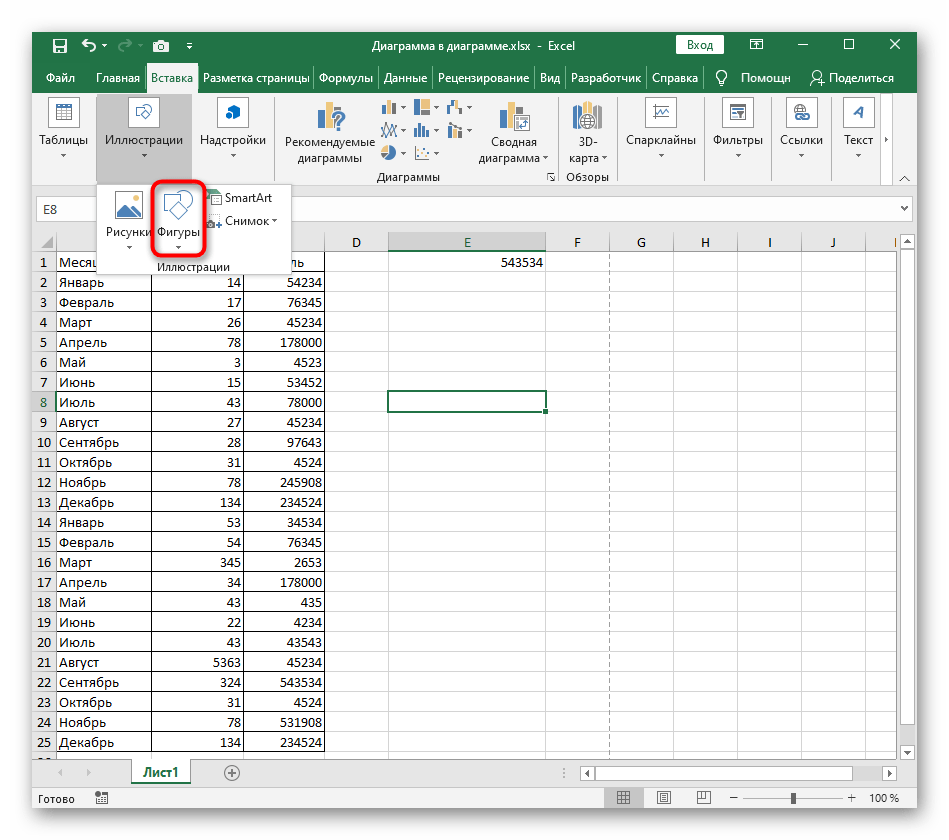Image resolution: width=949 pixels, height=840 pixels.
Task: Click the Сентябрь cell in row 22
Action: click(x=103, y=683)
